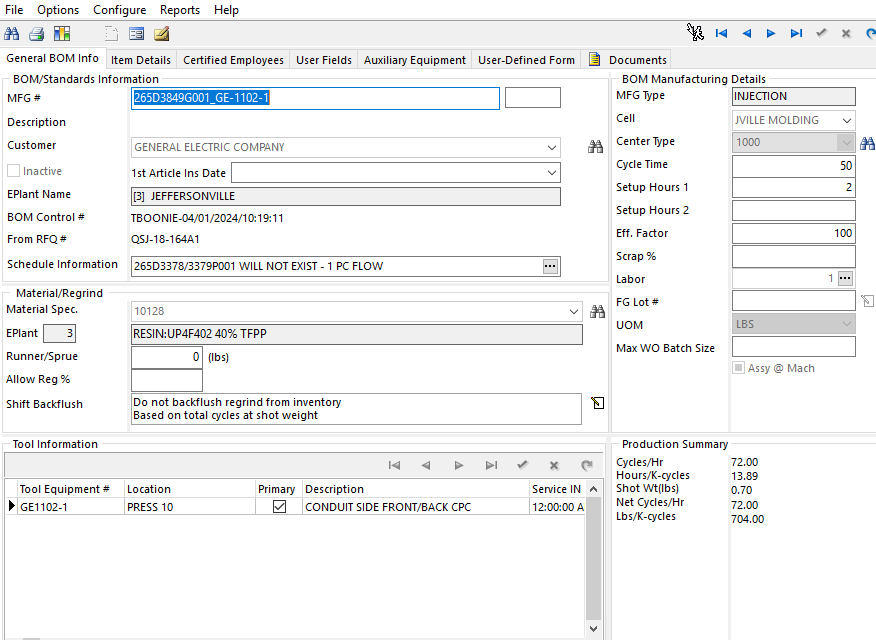
Task: Click the printer icon in the toolbar
Action: (36, 33)
